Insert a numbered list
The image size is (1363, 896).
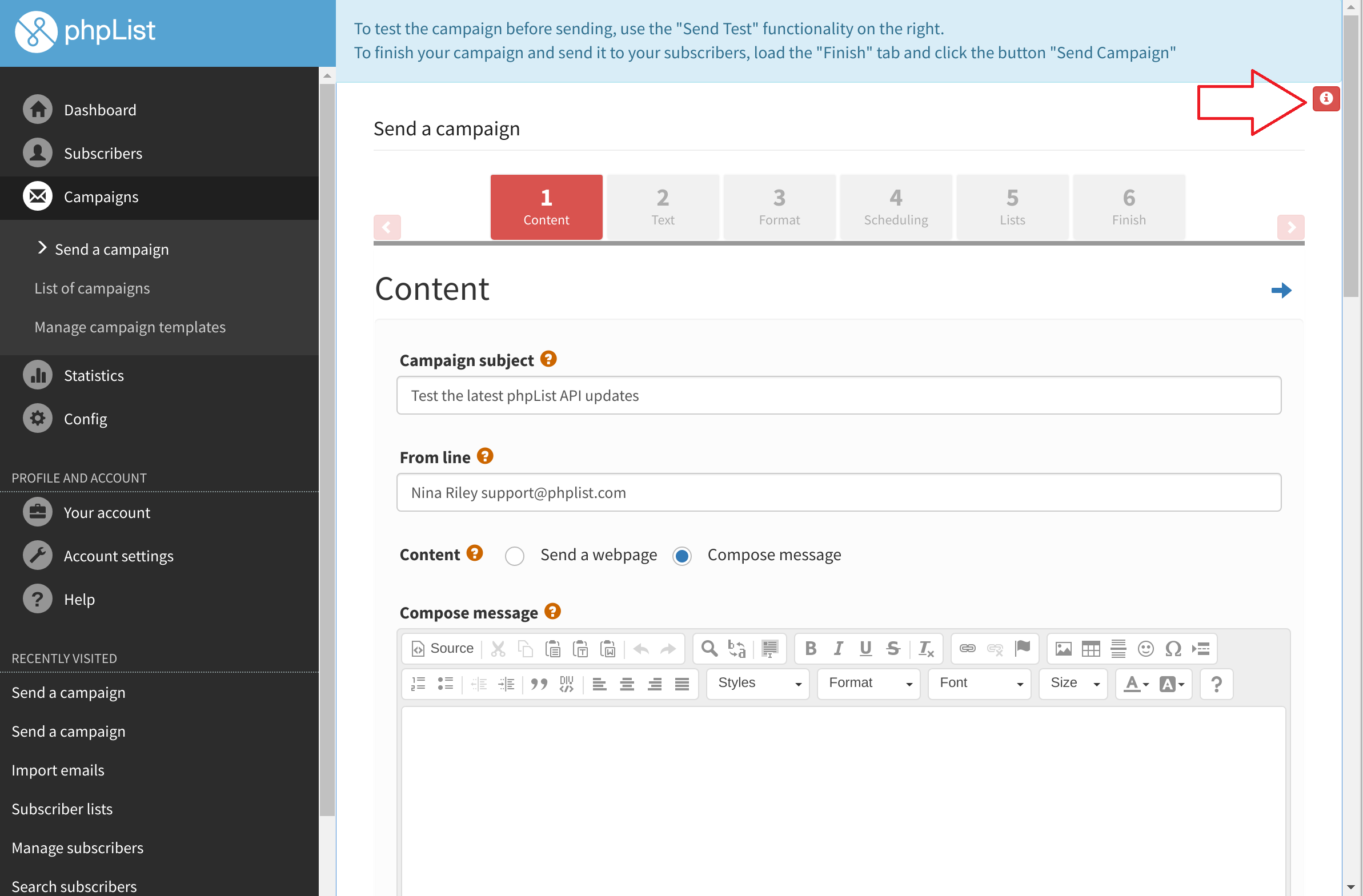(x=418, y=684)
